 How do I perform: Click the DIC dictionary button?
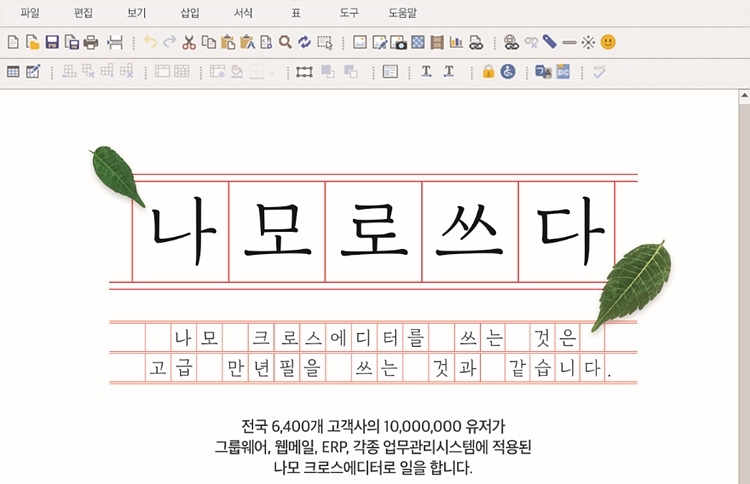563,72
